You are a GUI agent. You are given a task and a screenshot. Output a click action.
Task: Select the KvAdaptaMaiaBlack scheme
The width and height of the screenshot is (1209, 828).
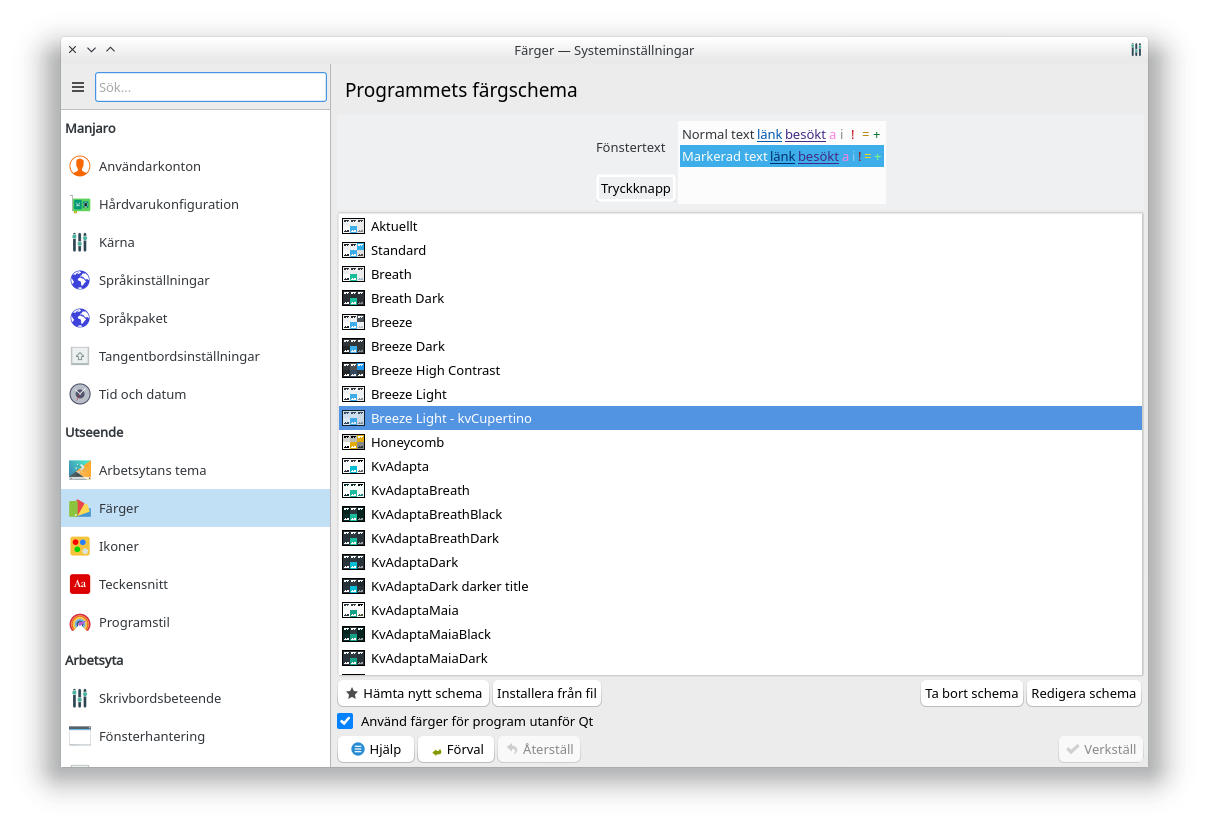(x=740, y=634)
